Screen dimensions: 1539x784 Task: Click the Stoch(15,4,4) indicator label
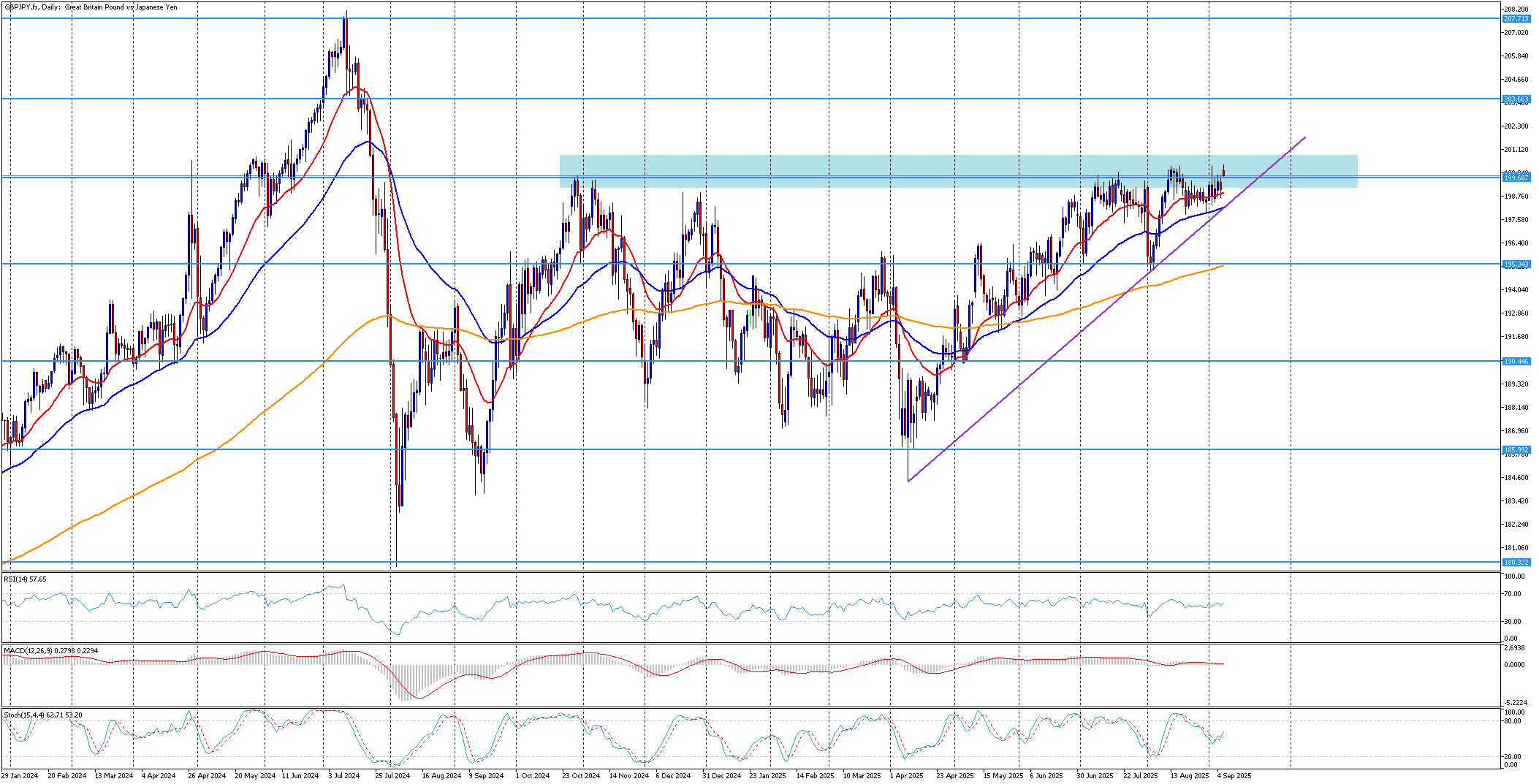[x=42, y=715]
